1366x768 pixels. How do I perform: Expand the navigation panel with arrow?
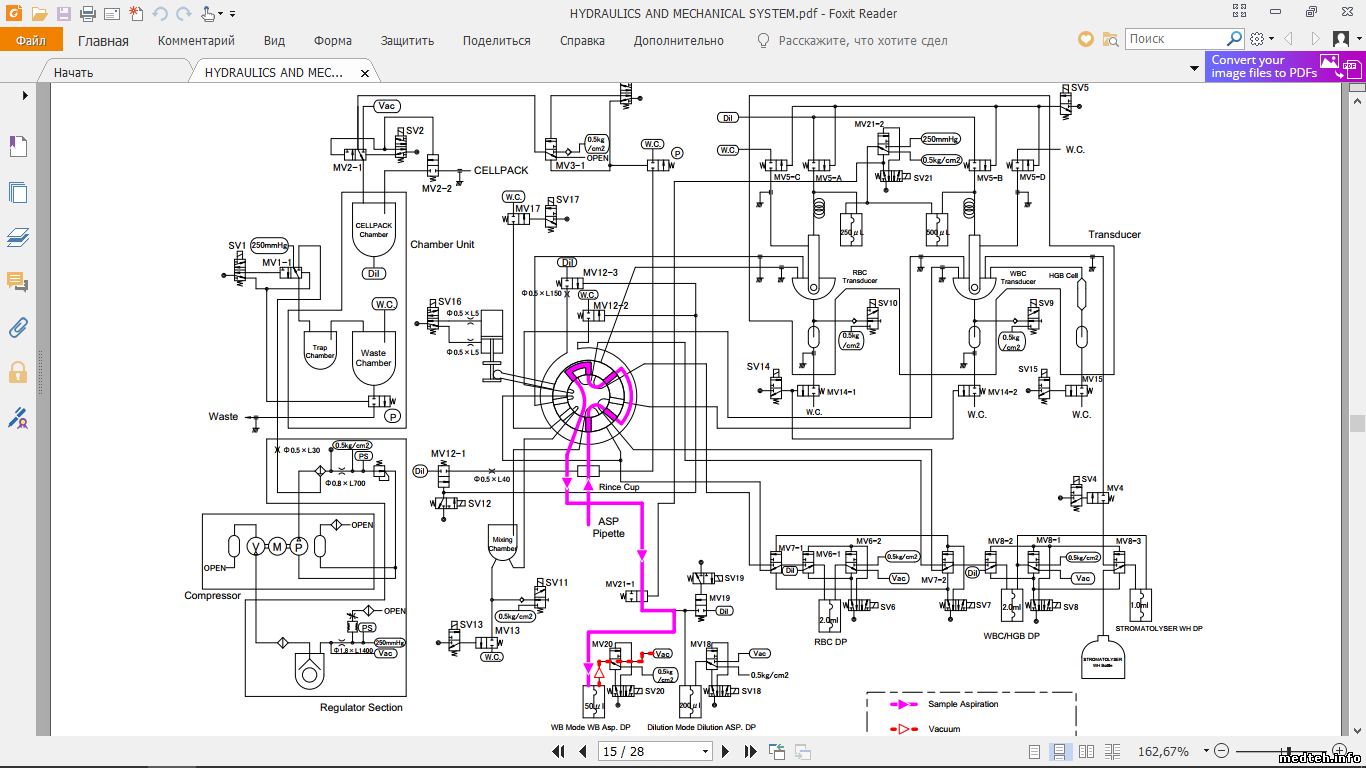pos(25,95)
